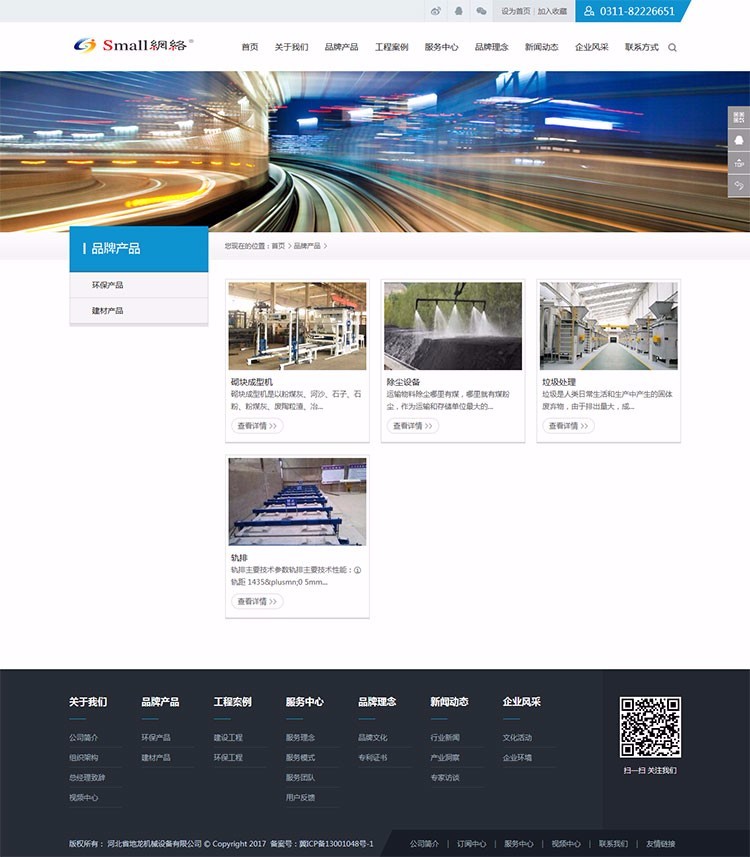This screenshot has width=750, height=857.
Task: Open footer link 专家访谈
Action: pyautogui.click(x=445, y=777)
